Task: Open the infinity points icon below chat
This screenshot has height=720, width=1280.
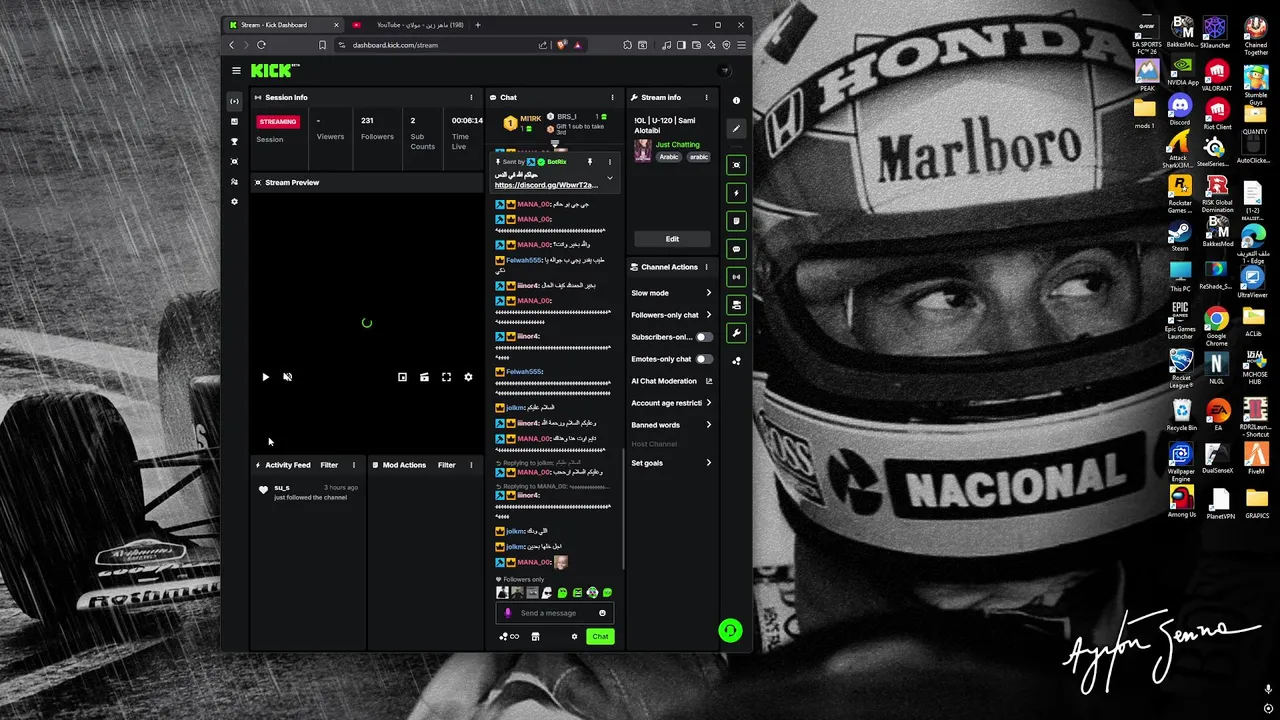Action: point(510,636)
